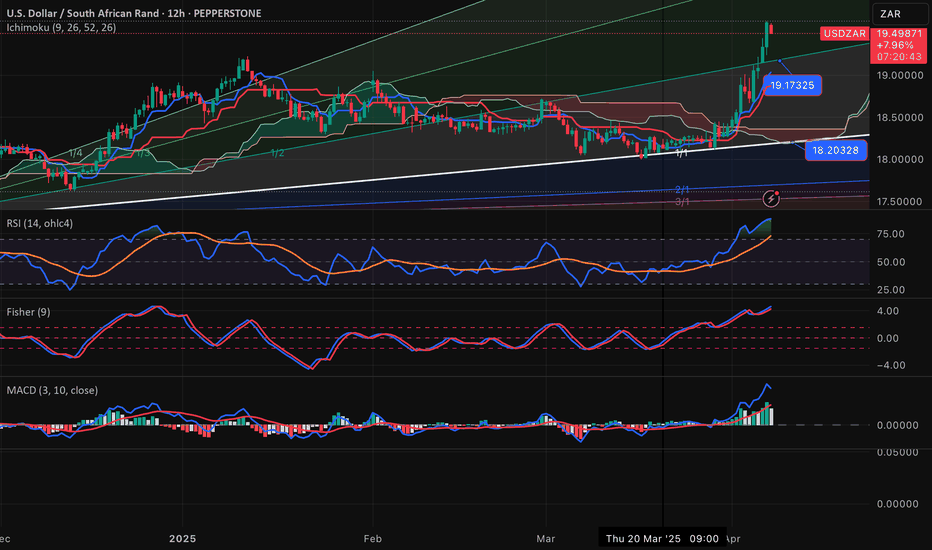This screenshot has width=932, height=550.
Task: Click the Thu 20 Mar '25 09:00 date marker
Action: (x=662, y=539)
